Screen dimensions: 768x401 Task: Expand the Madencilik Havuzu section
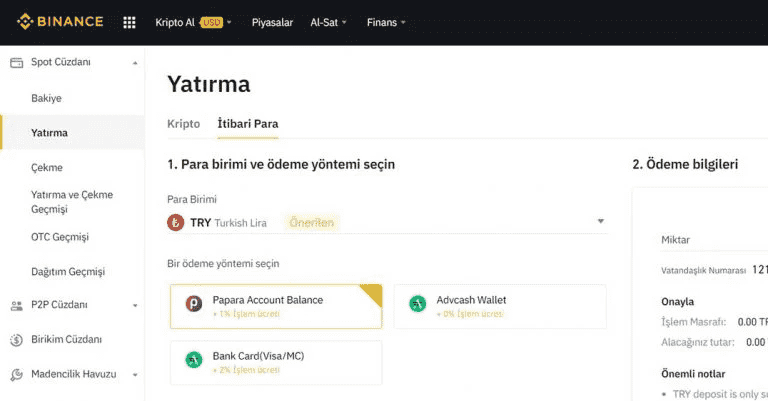click(135, 375)
